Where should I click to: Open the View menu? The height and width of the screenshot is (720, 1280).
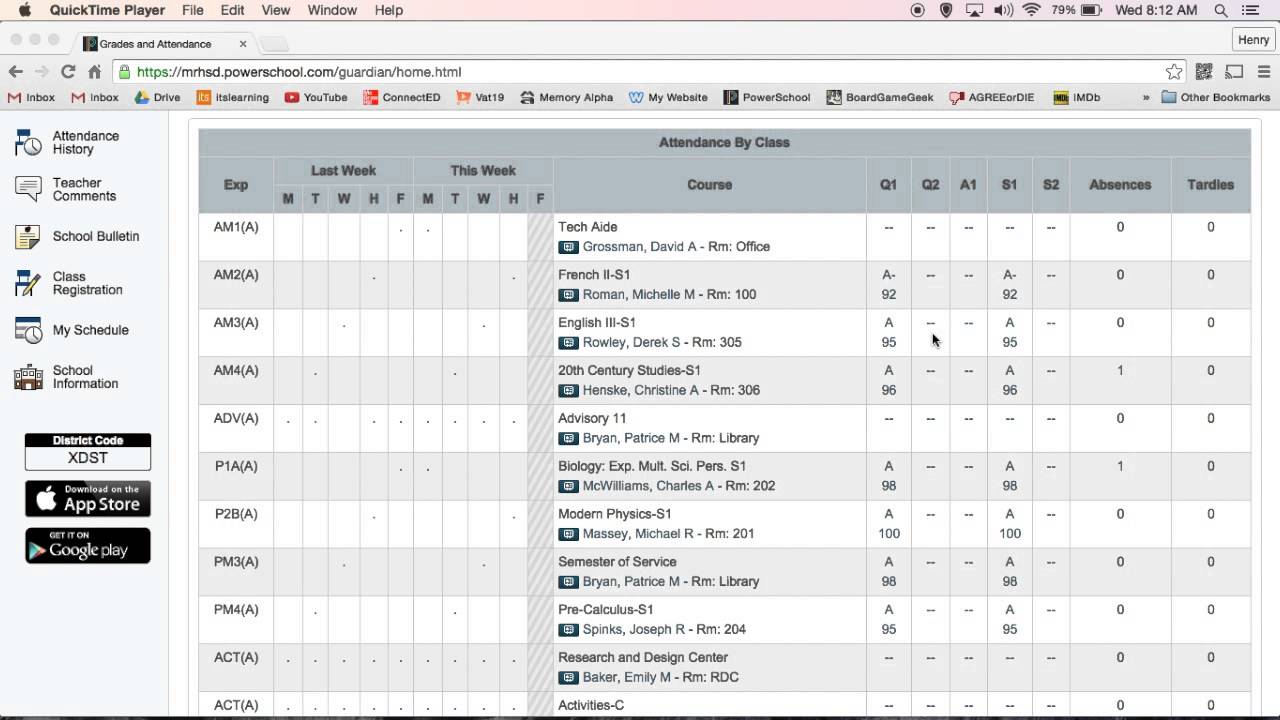[x=275, y=10]
